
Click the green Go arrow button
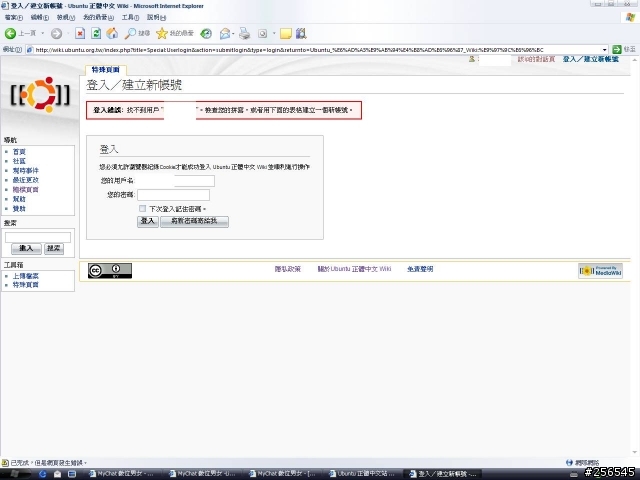(x=617, y=49)
